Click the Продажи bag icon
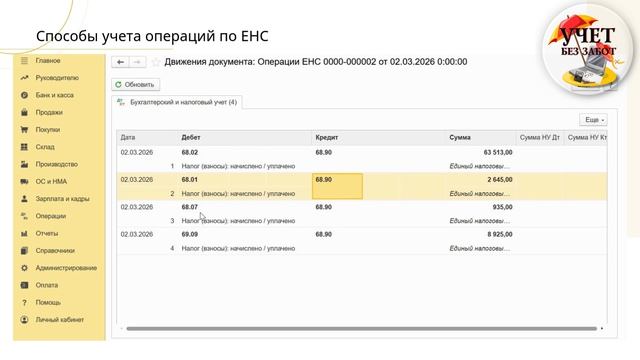640x360 pixels. 24,112
